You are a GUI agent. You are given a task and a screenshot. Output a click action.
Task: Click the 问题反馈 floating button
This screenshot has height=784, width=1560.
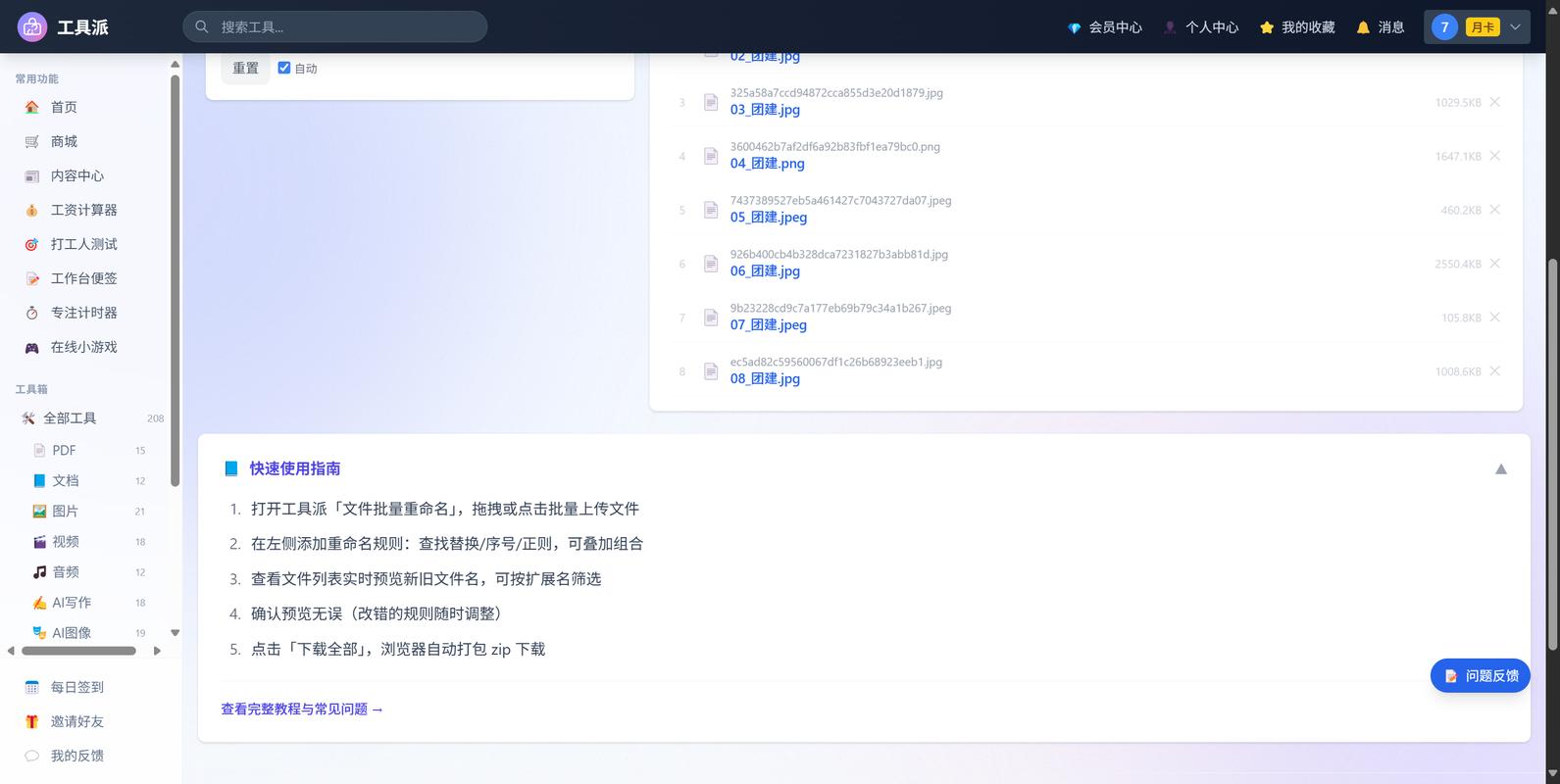[x=1480, y=675]
